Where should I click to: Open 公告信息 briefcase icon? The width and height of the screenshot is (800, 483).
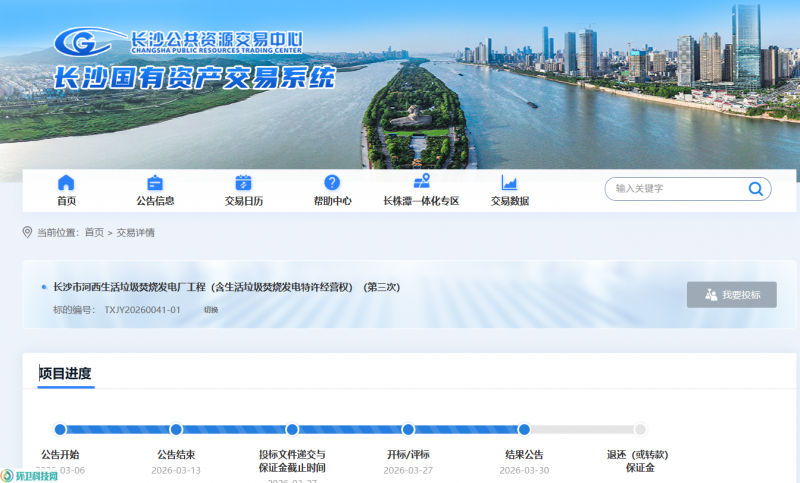coord(155,183)
